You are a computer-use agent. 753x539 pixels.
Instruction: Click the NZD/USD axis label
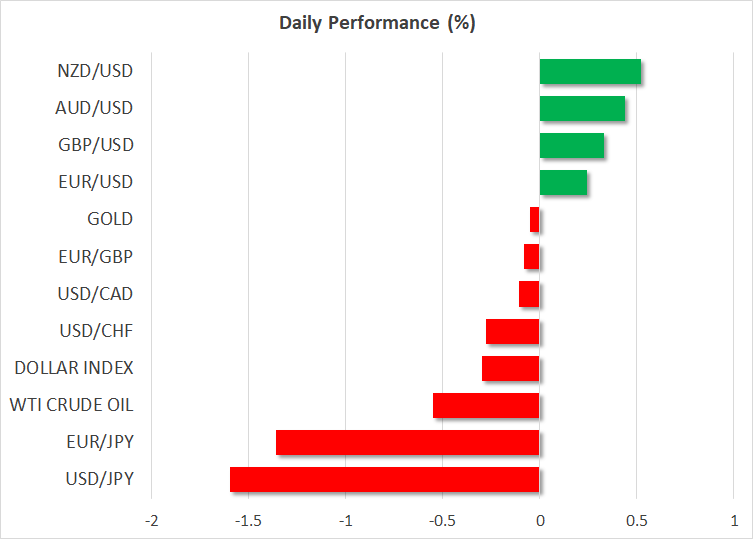coord(96,71)
